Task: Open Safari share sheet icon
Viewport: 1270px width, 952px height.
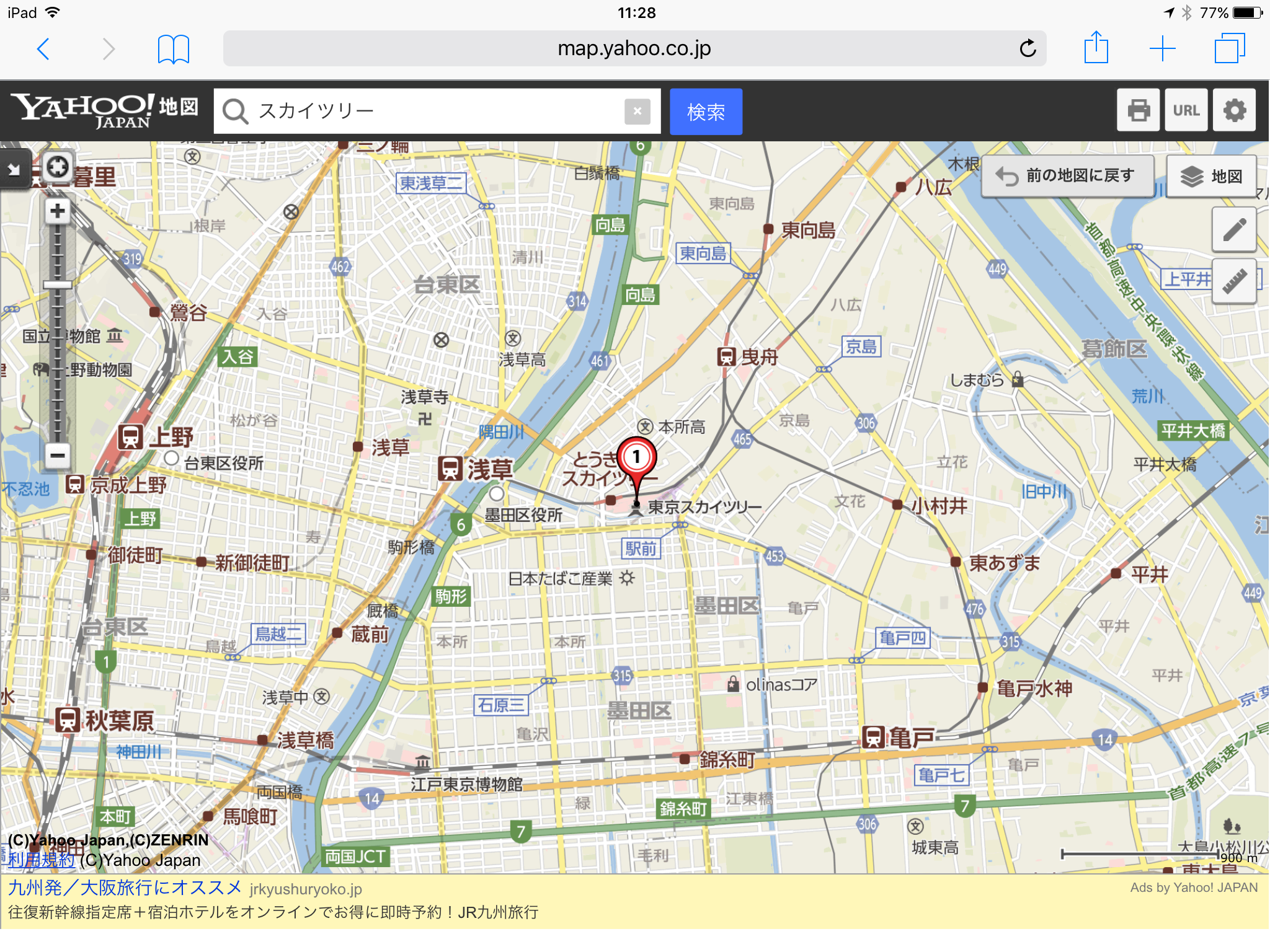Action: click(x=1096, y=47)
